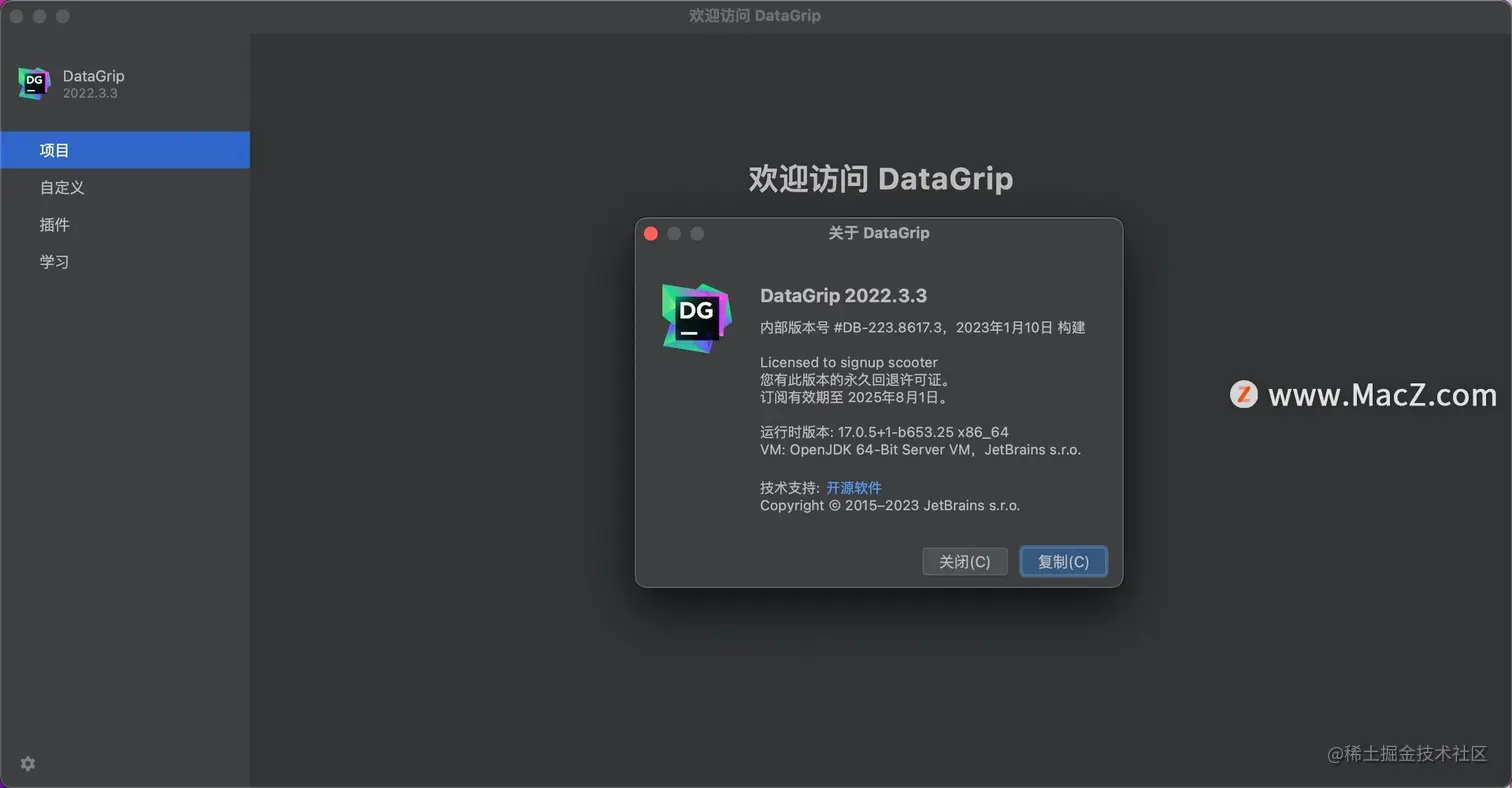Click the 您有此版本的永久回退许可证 line

coord(855,379)
